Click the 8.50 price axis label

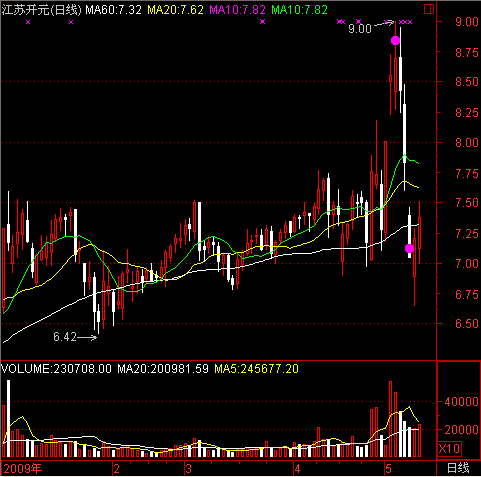[467, 82]
